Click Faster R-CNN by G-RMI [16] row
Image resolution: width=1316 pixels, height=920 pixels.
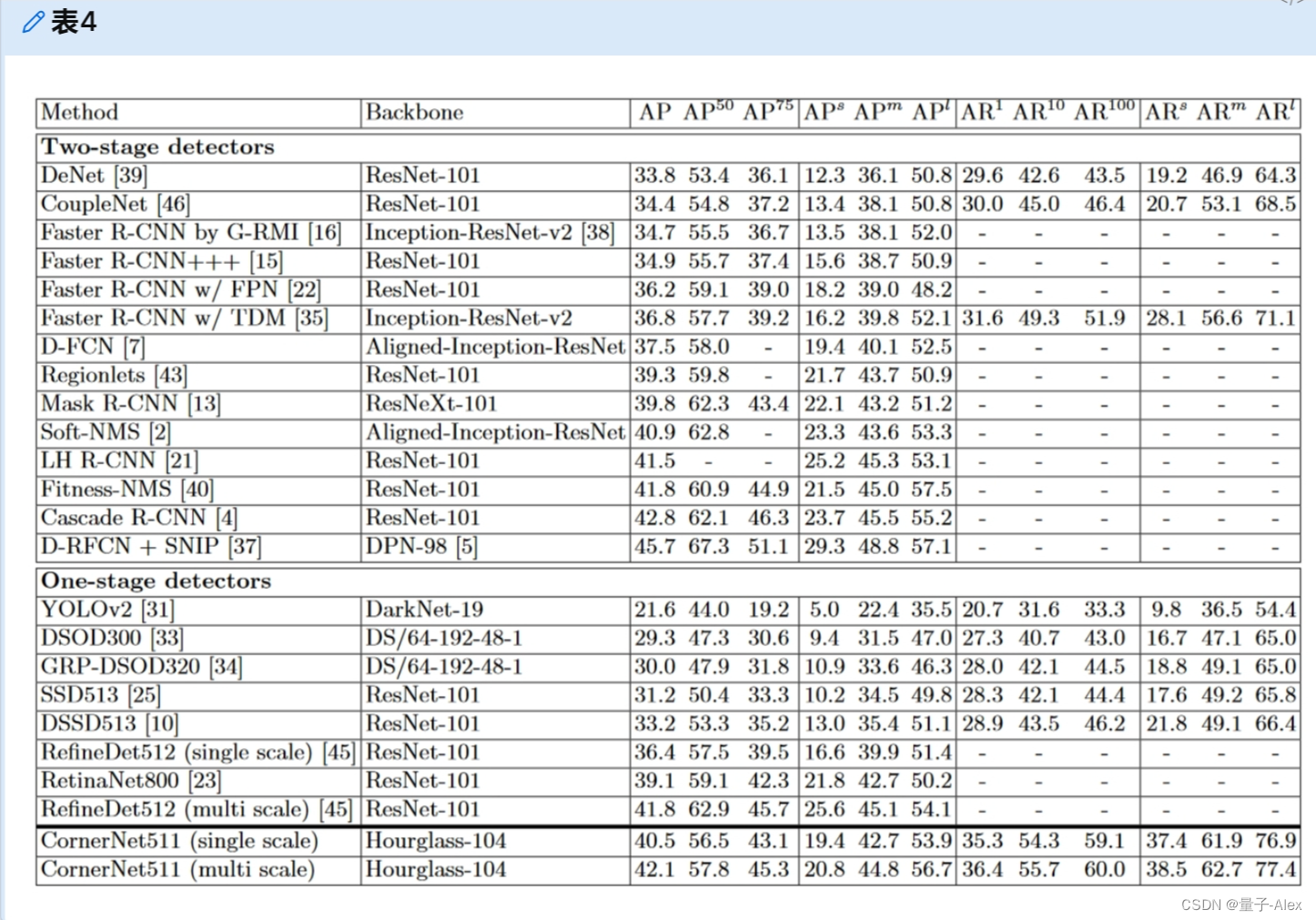click(x=669, y=233)
